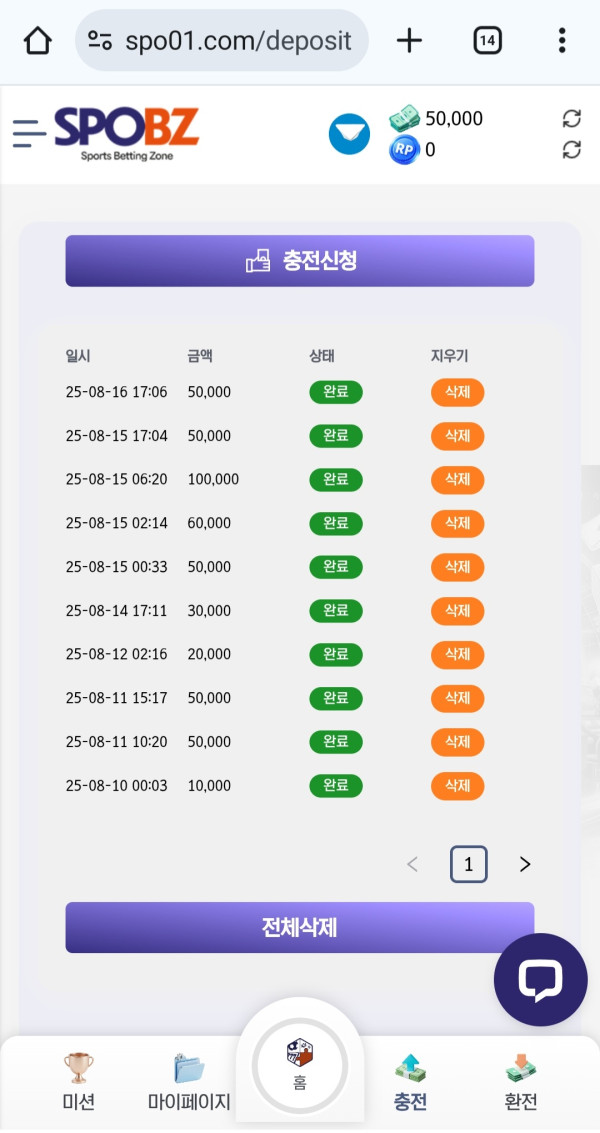The image size is (600, 1133).
Task: Refresh the RP points balance
Action: click(571, 150)
